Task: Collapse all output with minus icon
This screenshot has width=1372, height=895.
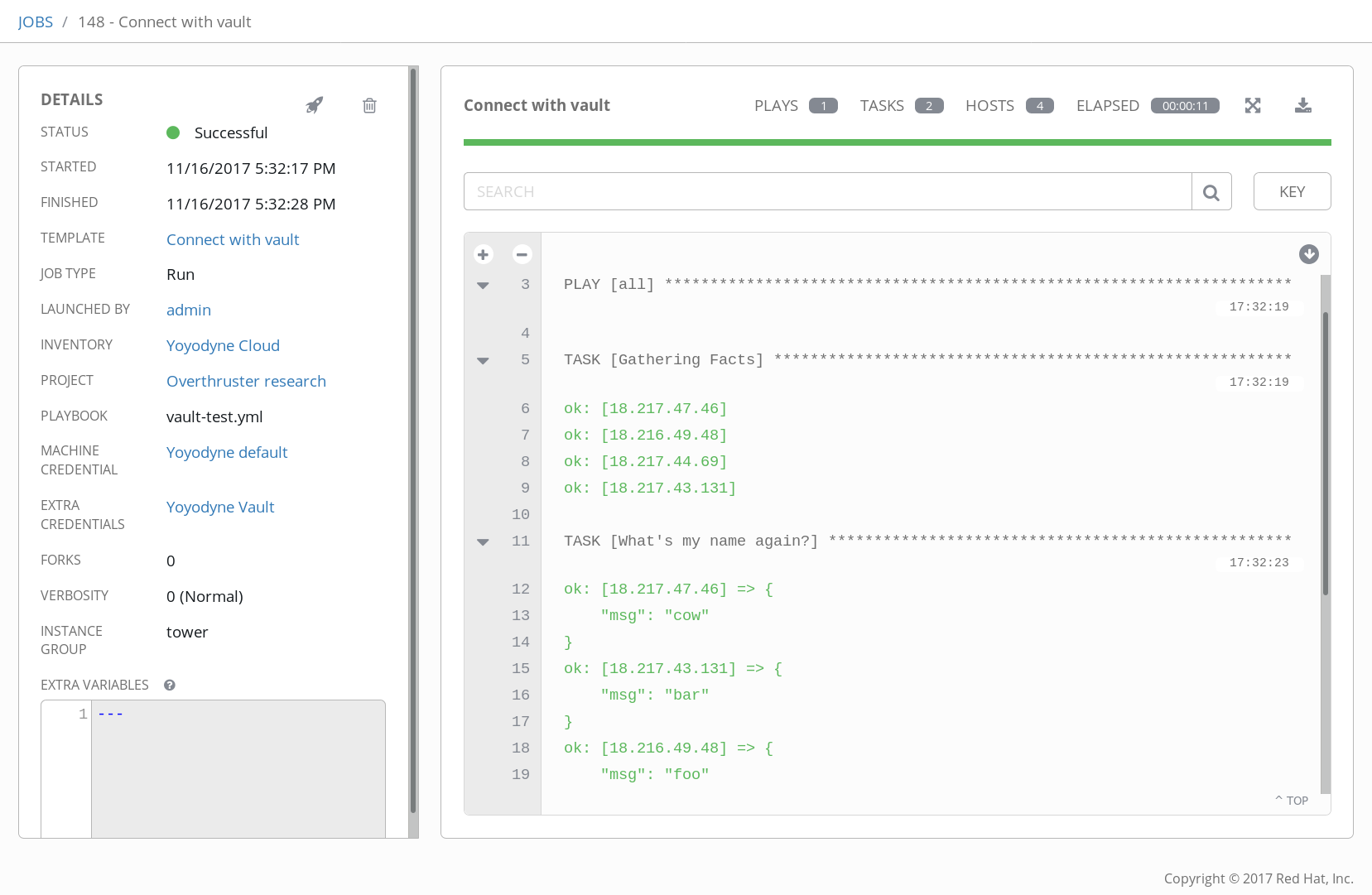Action: (522, 254)
